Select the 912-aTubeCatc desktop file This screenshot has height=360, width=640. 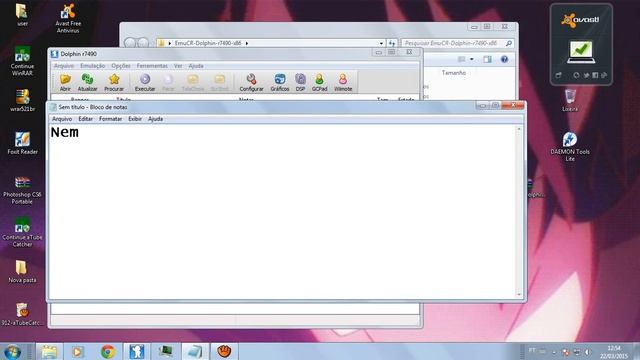click(22, 314)
